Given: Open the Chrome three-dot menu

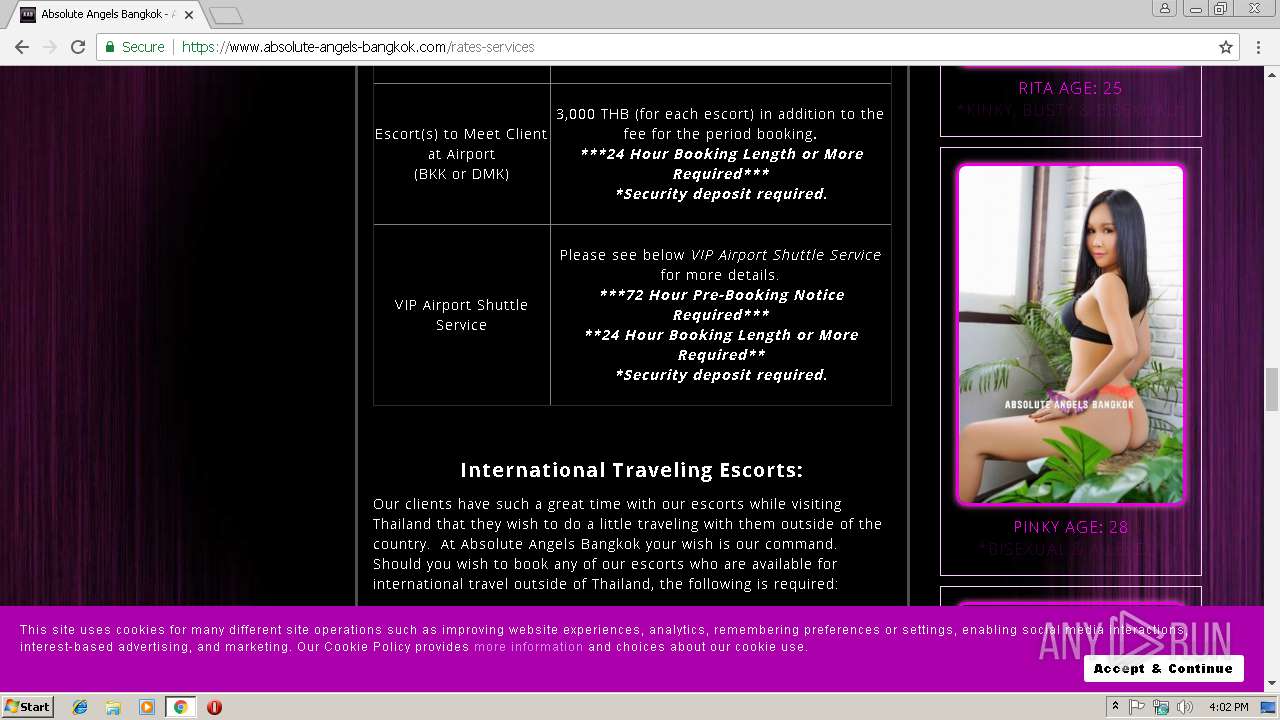Looking at the screenshot, I should (x=1258, y=47).
